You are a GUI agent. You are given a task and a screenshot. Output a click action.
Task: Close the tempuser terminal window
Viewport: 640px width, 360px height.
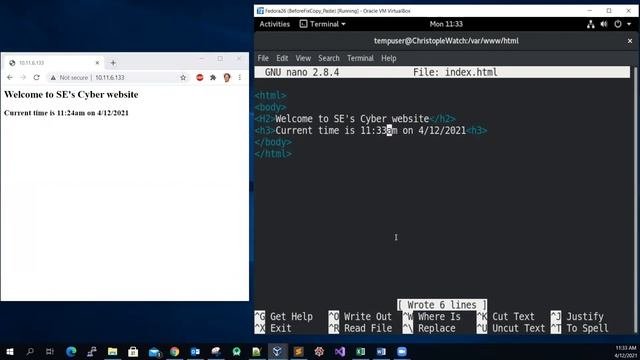click(x=630, y=41)
